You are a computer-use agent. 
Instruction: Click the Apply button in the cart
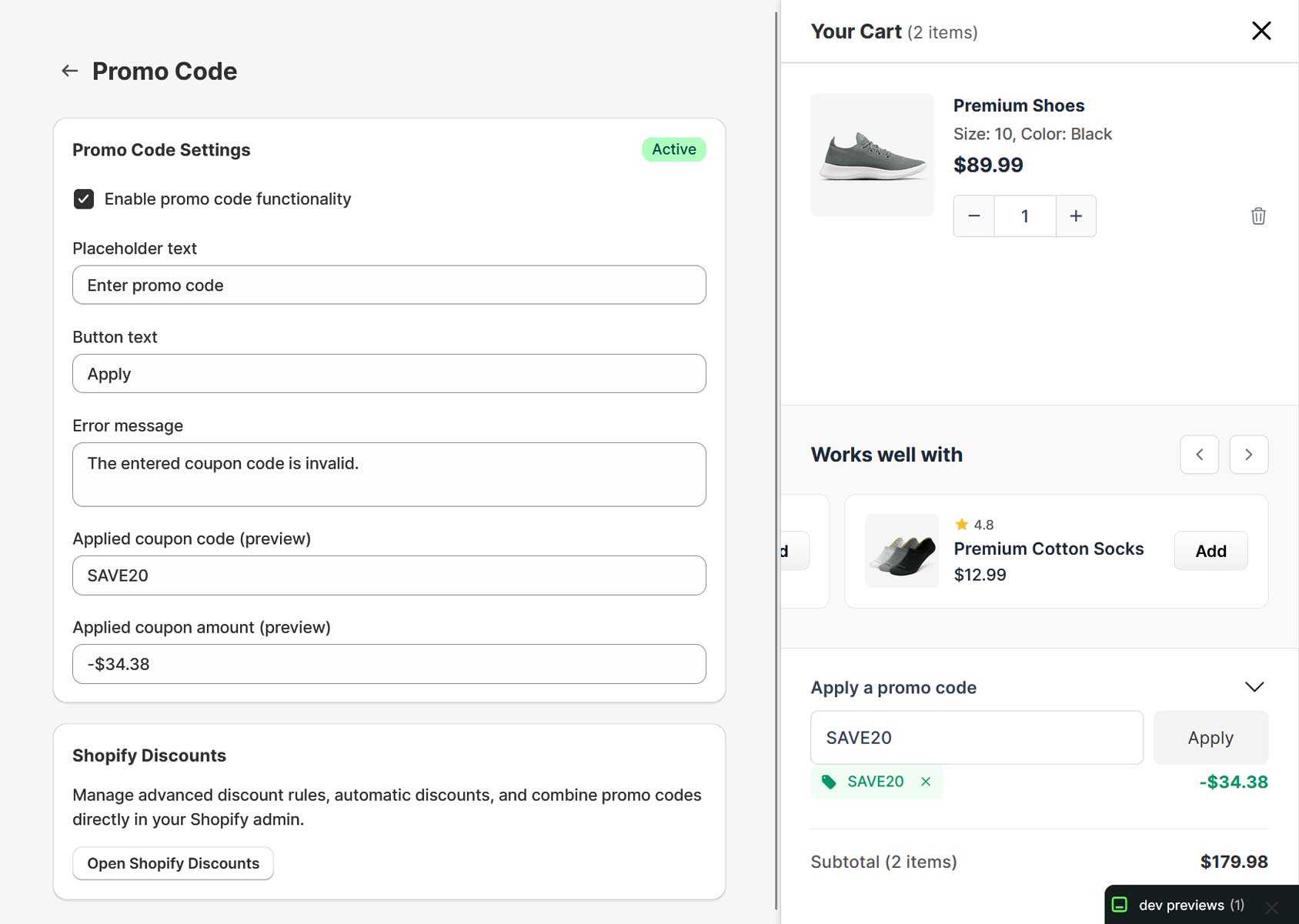(1211, 738)
